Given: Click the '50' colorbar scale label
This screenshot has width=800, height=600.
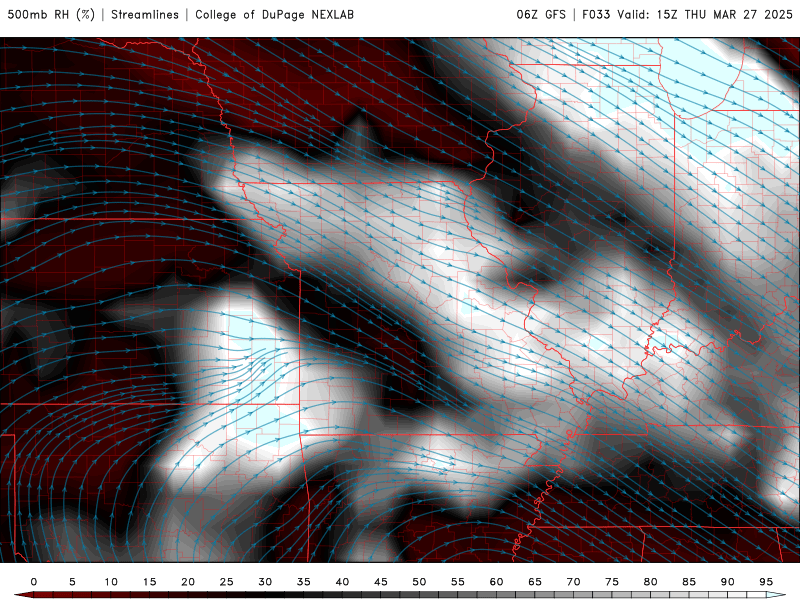Looking at the screenshot, I should (419, 582).
